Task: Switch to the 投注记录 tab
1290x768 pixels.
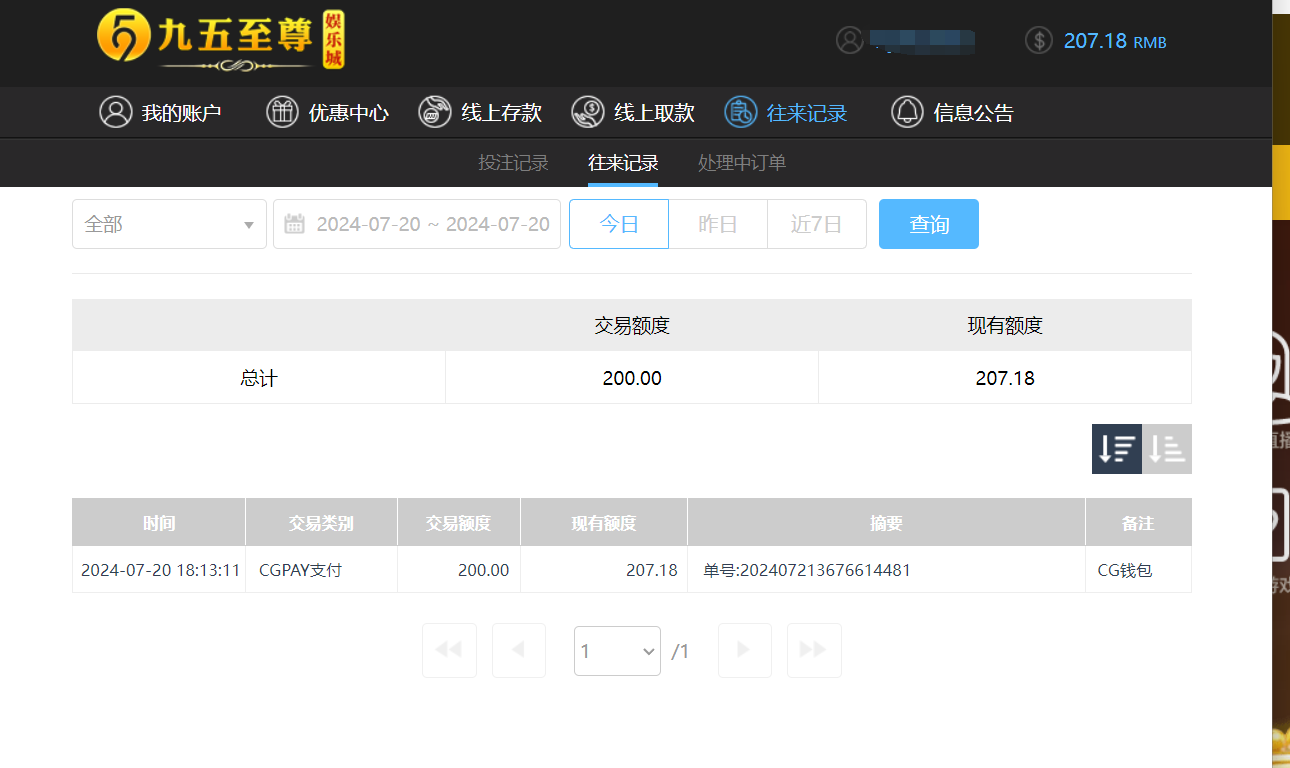Action: point(514,162)
